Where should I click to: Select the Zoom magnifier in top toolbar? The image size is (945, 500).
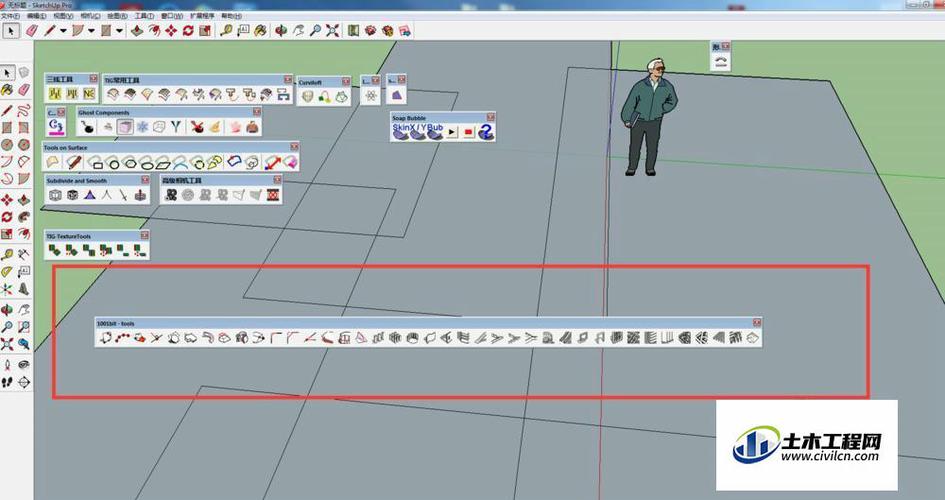pyautogui.click(x=315, y=30)
